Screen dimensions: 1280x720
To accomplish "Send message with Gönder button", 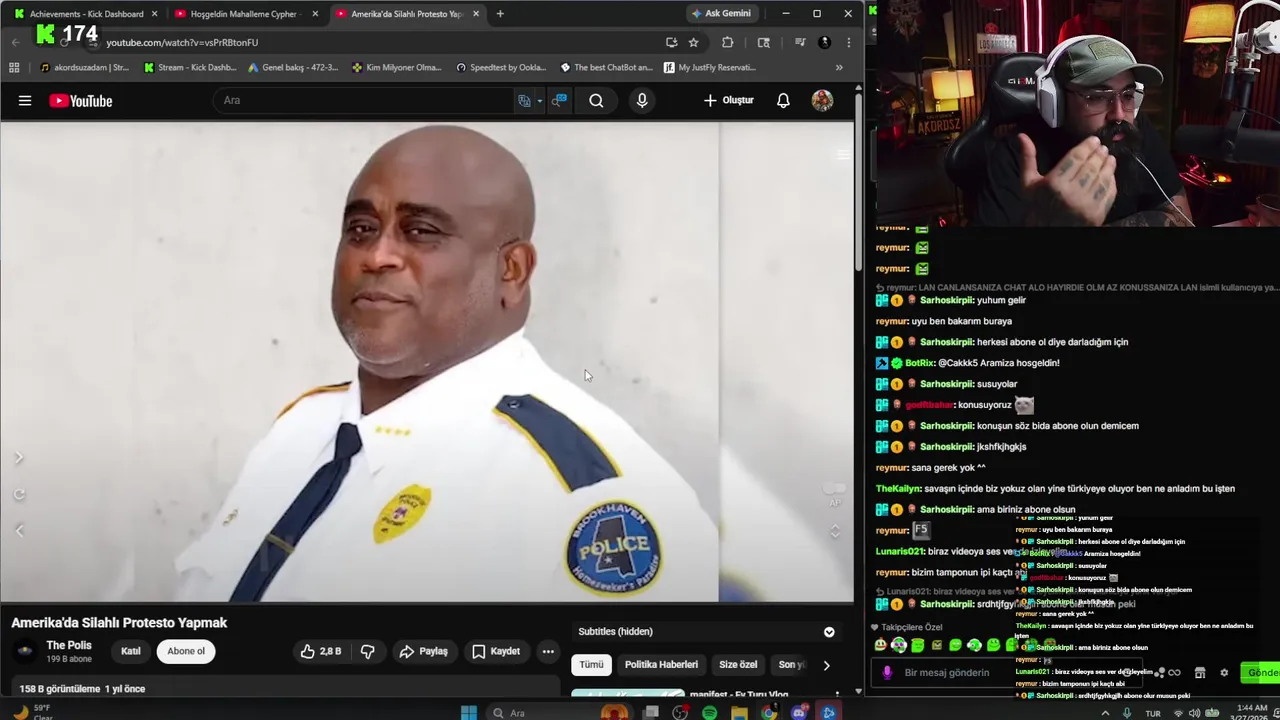I will [1260, 673].
